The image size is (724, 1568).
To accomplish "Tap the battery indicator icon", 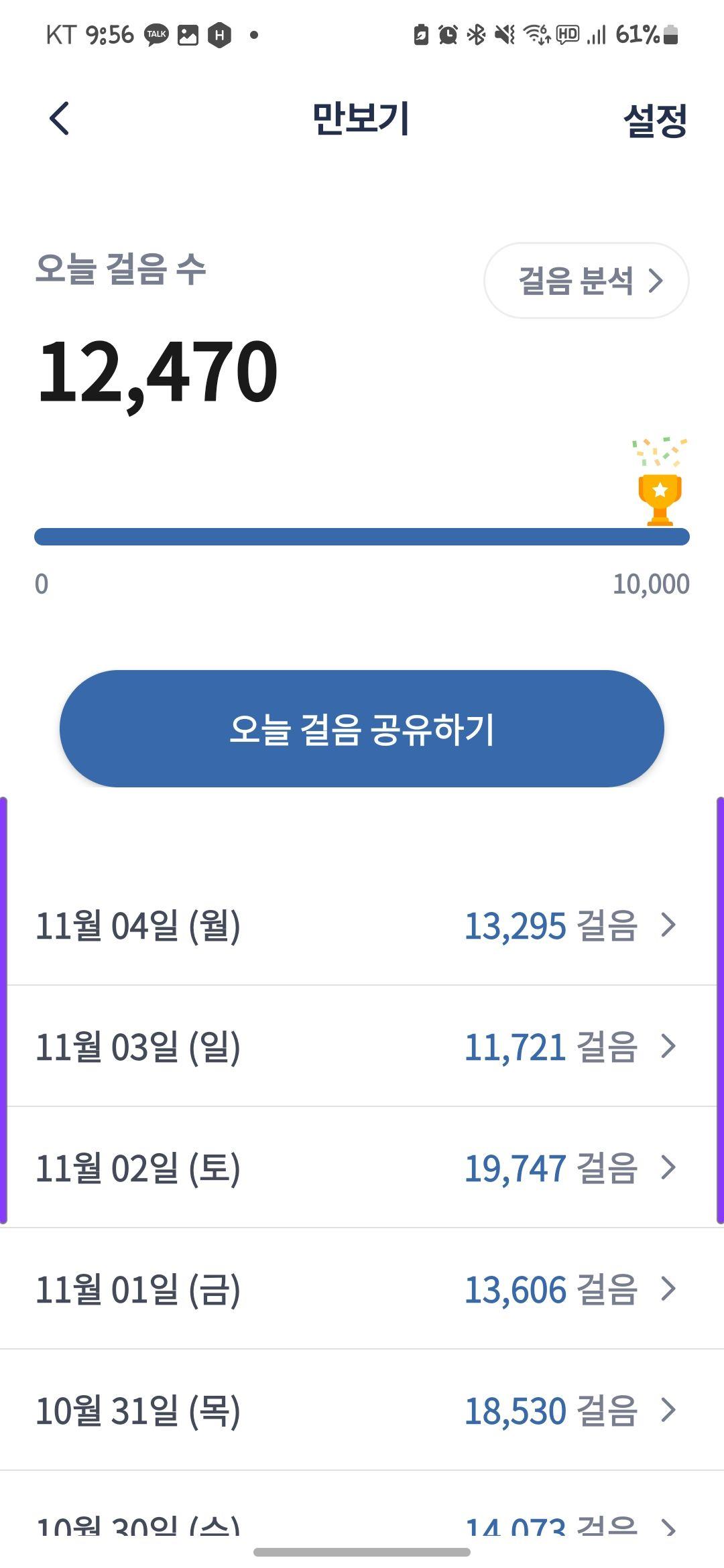I will click(x=670, y=34).
